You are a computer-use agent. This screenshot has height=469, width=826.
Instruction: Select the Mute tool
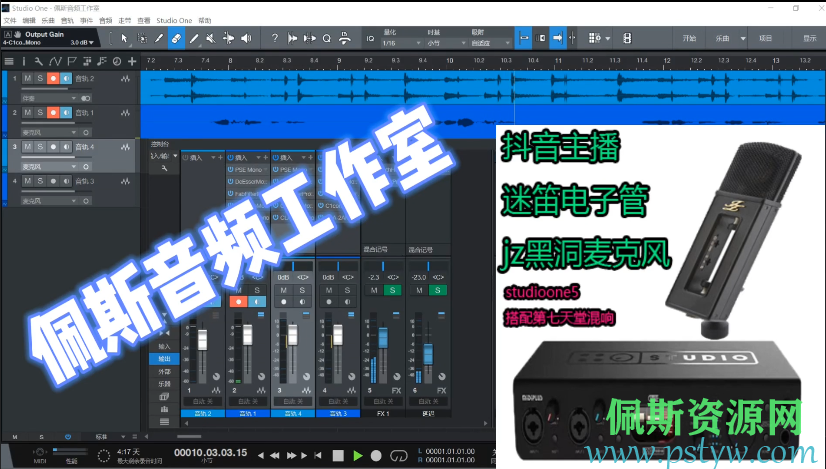(x=211, y=38)
